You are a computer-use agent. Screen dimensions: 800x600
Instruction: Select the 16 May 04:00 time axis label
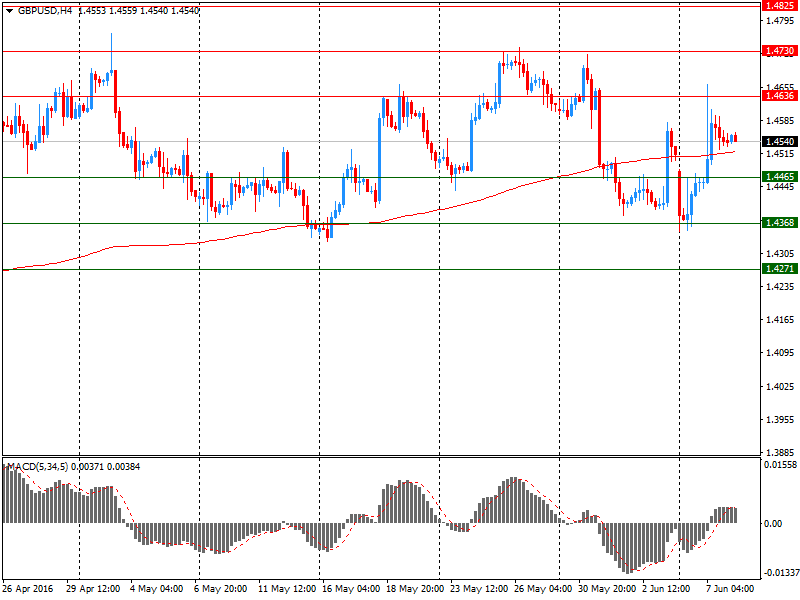(351, 589)
